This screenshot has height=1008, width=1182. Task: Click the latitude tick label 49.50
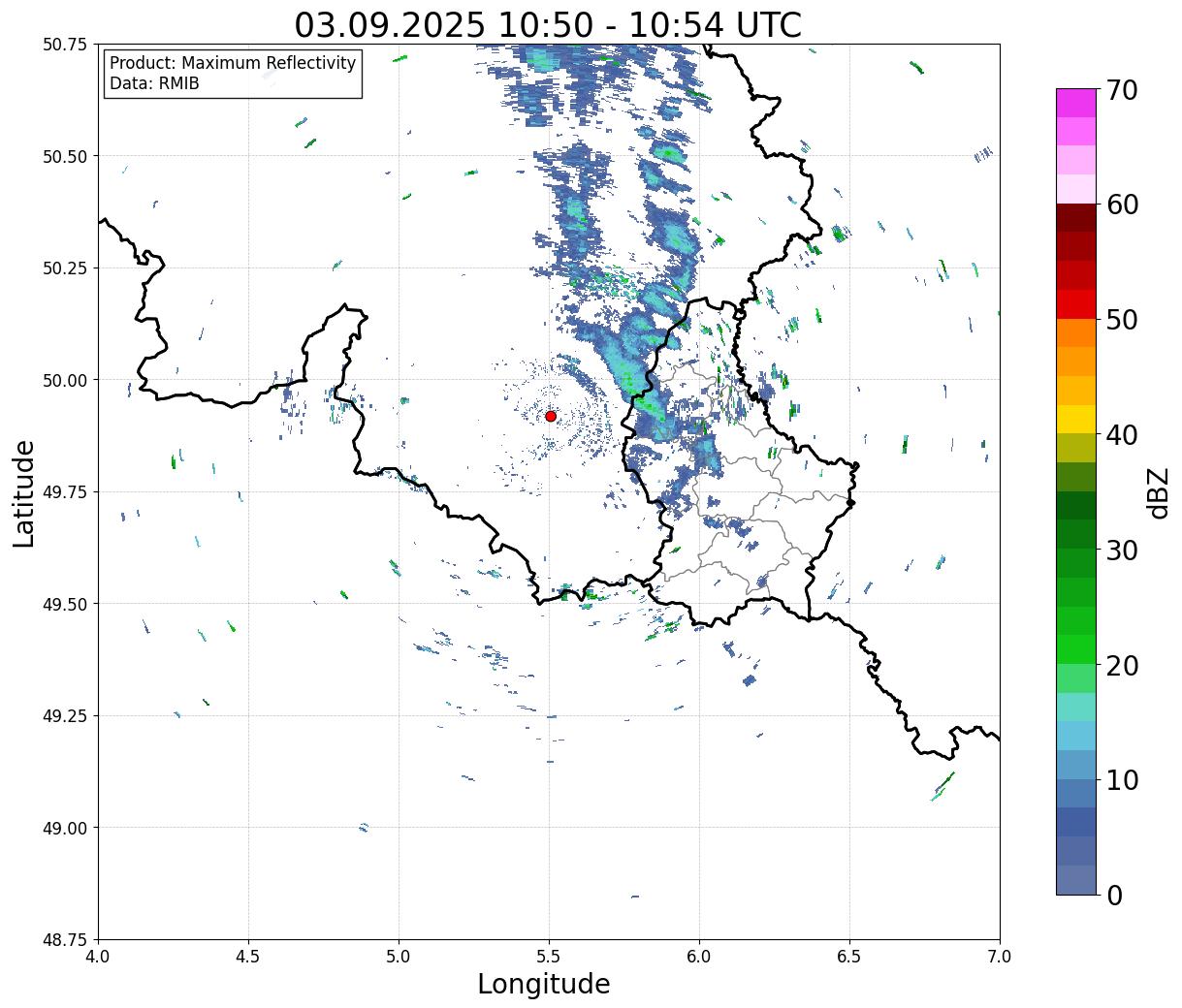pos(65,604)
